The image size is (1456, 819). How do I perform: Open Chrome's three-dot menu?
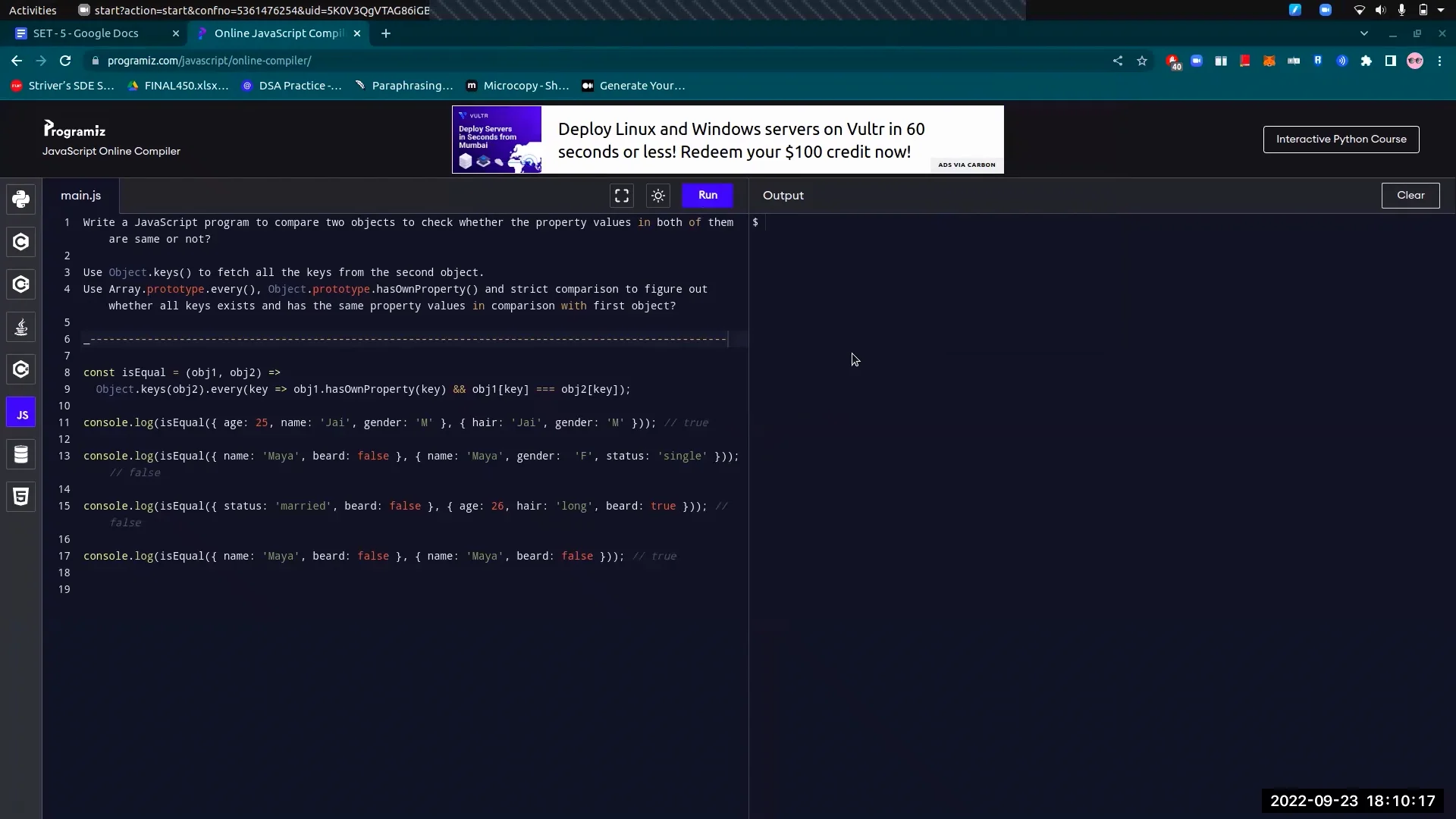1440,61
